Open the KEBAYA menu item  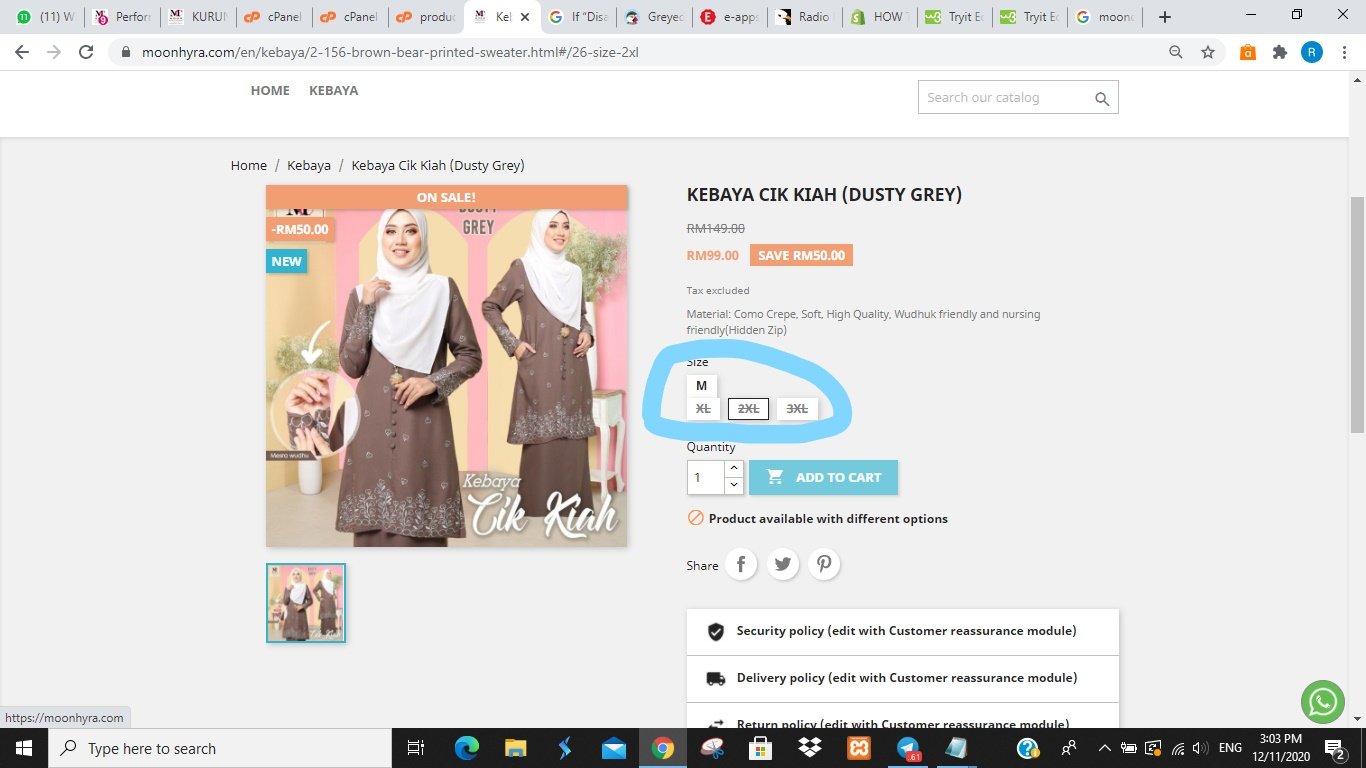click(333, 90)
